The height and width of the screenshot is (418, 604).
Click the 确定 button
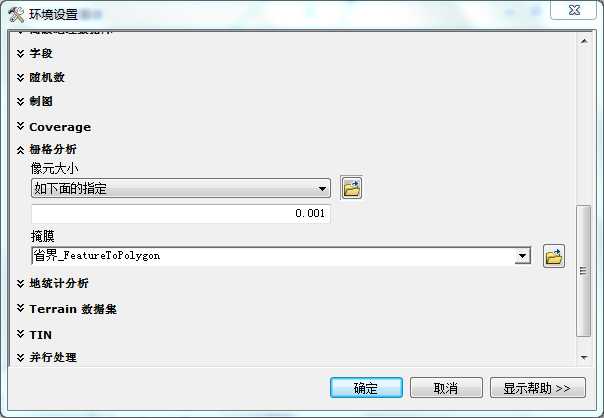click(x=366, y=388)
